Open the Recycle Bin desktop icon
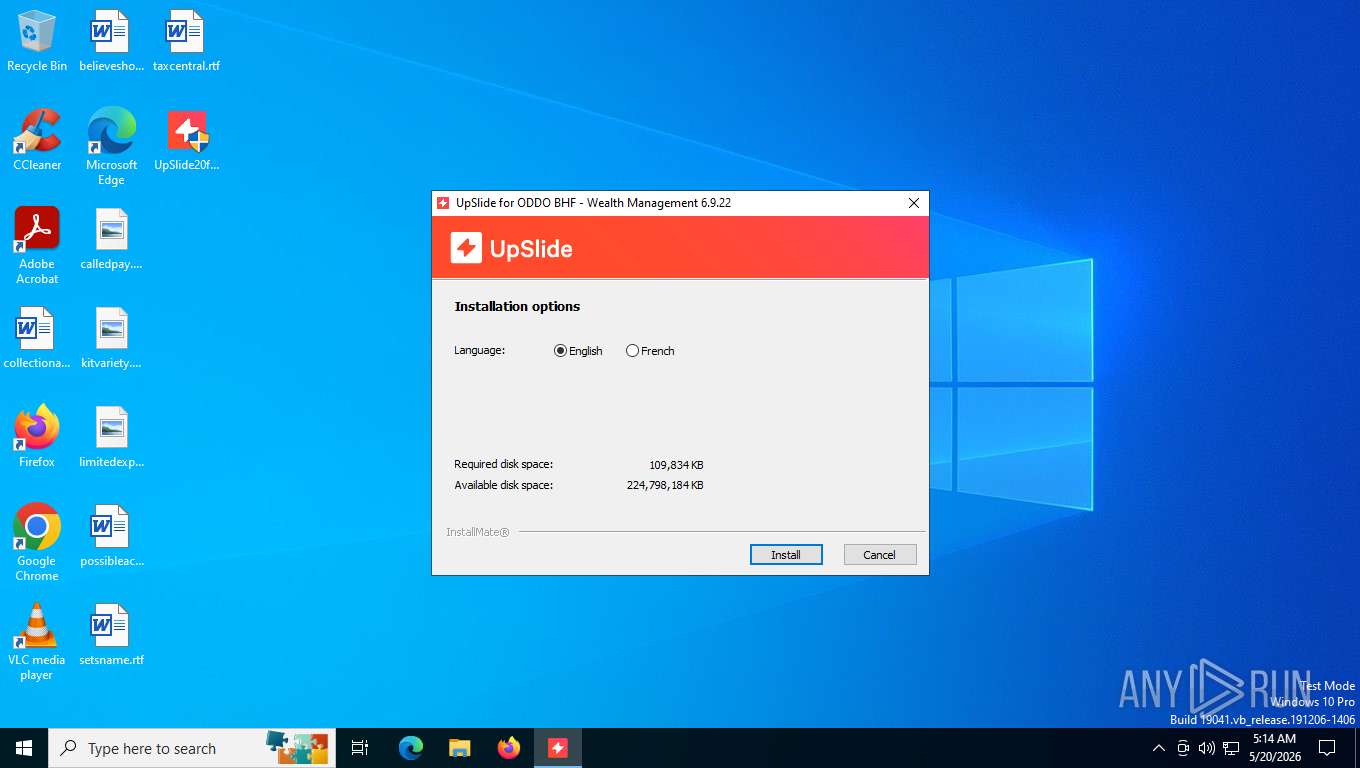The height and width of the screenshot is (768, 1360). (x=37, y=42)
